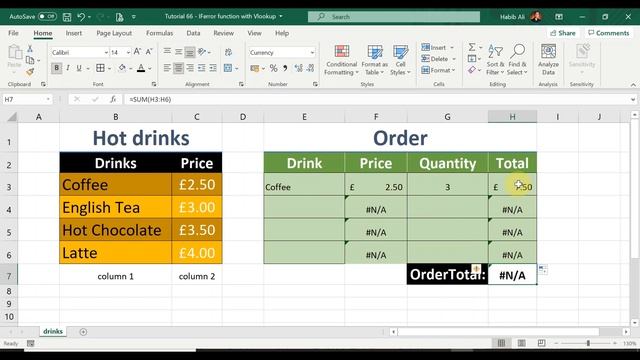Select Normal view icon in status bar

coord(501,343)
